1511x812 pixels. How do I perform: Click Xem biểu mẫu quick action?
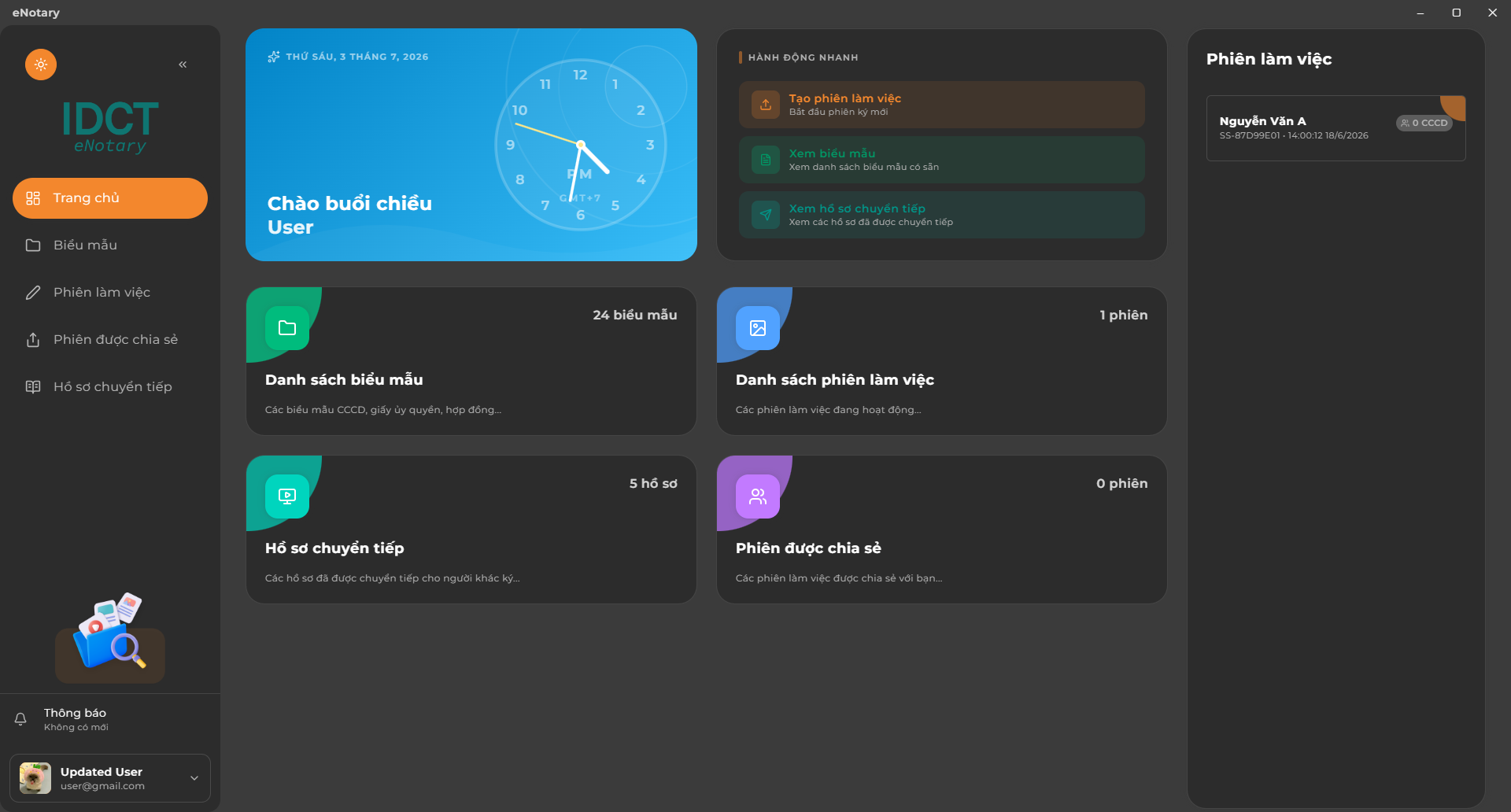tap(941, 160)
